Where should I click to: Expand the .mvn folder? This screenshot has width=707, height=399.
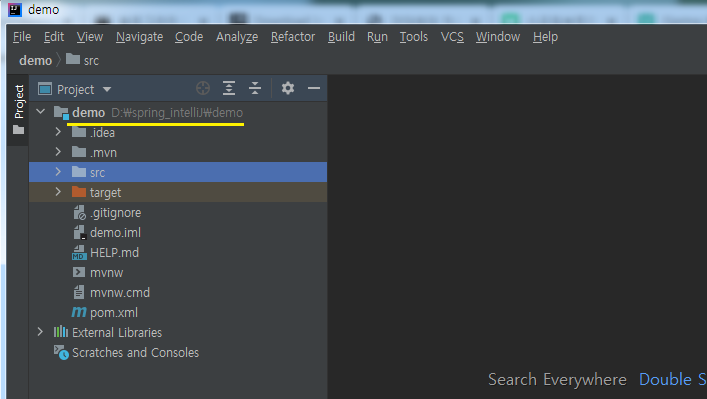58,151
